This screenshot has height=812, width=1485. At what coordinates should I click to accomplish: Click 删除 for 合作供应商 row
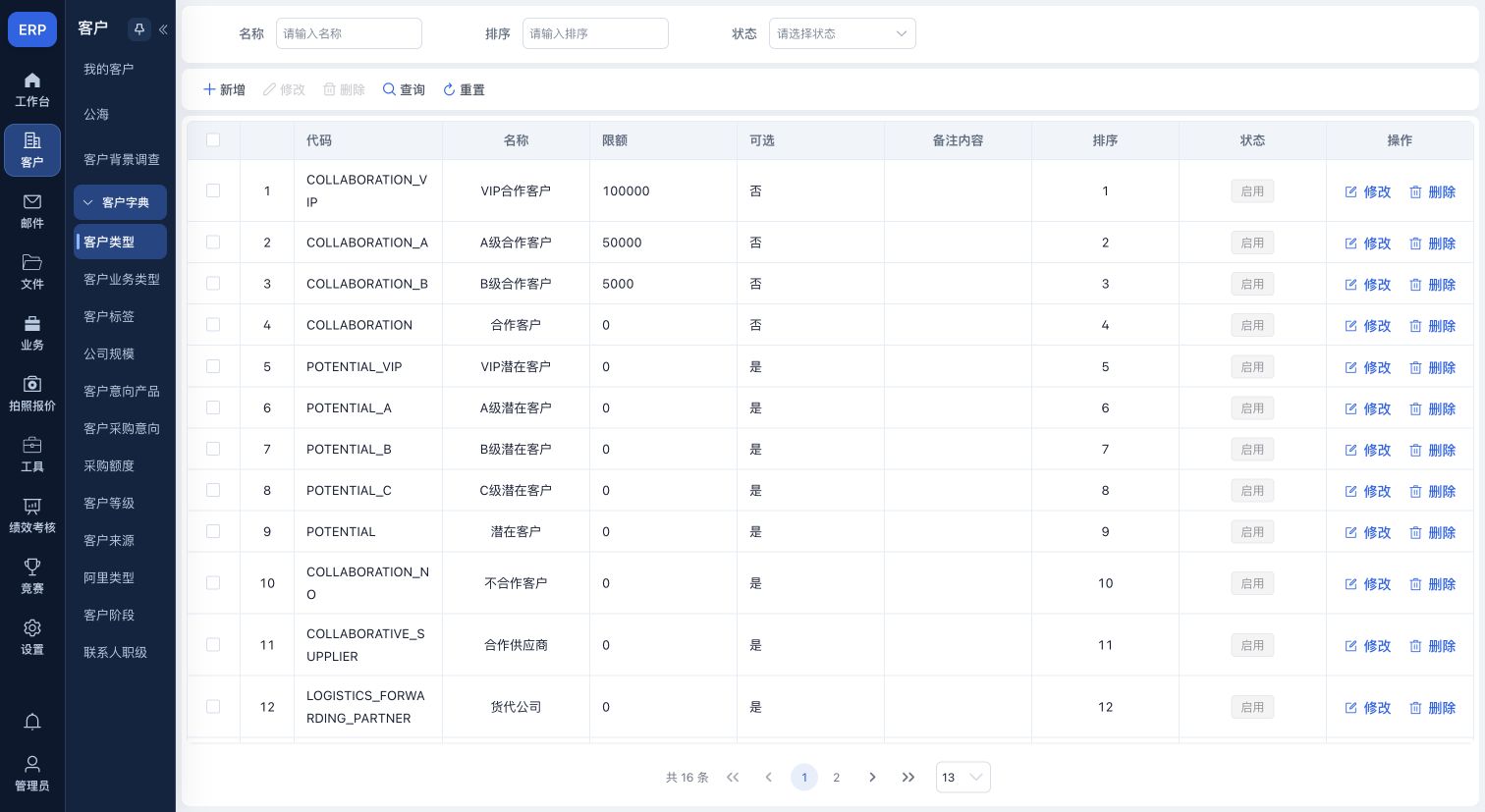click(x=1433, y=645)
